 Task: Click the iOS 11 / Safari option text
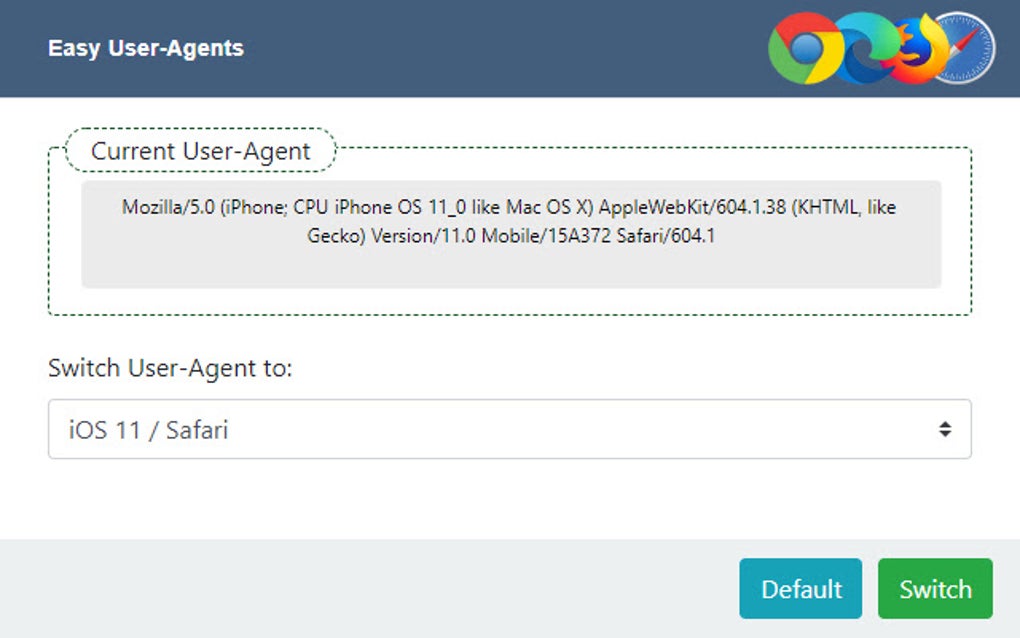tap(148, 430)
